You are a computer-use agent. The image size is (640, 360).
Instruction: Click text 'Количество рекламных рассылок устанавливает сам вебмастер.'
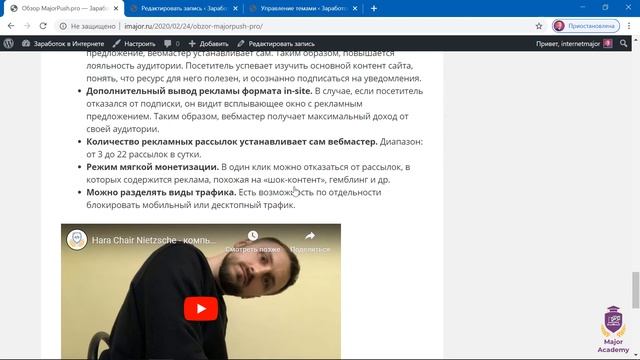[x=232, y=142]
